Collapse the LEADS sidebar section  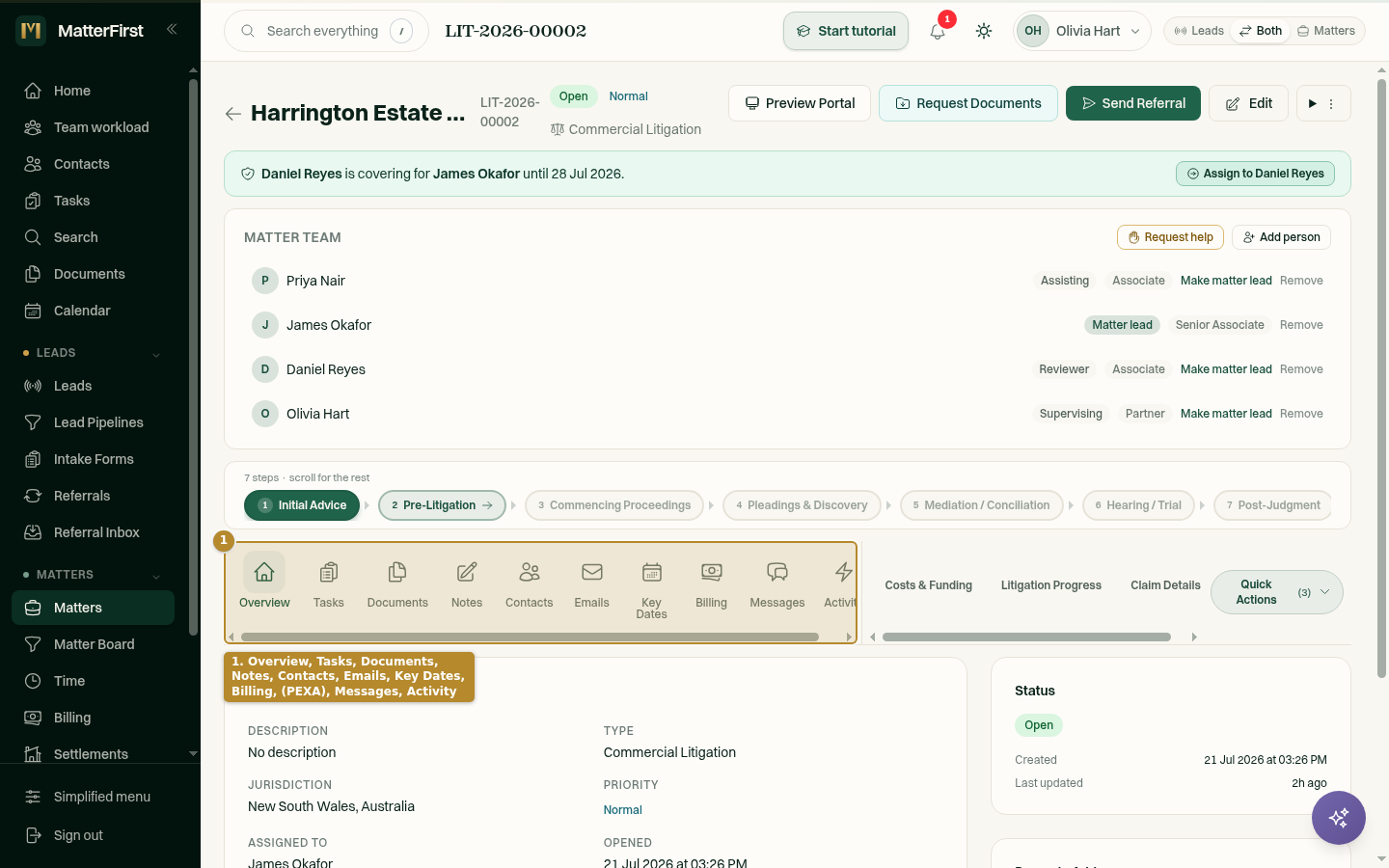point(156,354)
